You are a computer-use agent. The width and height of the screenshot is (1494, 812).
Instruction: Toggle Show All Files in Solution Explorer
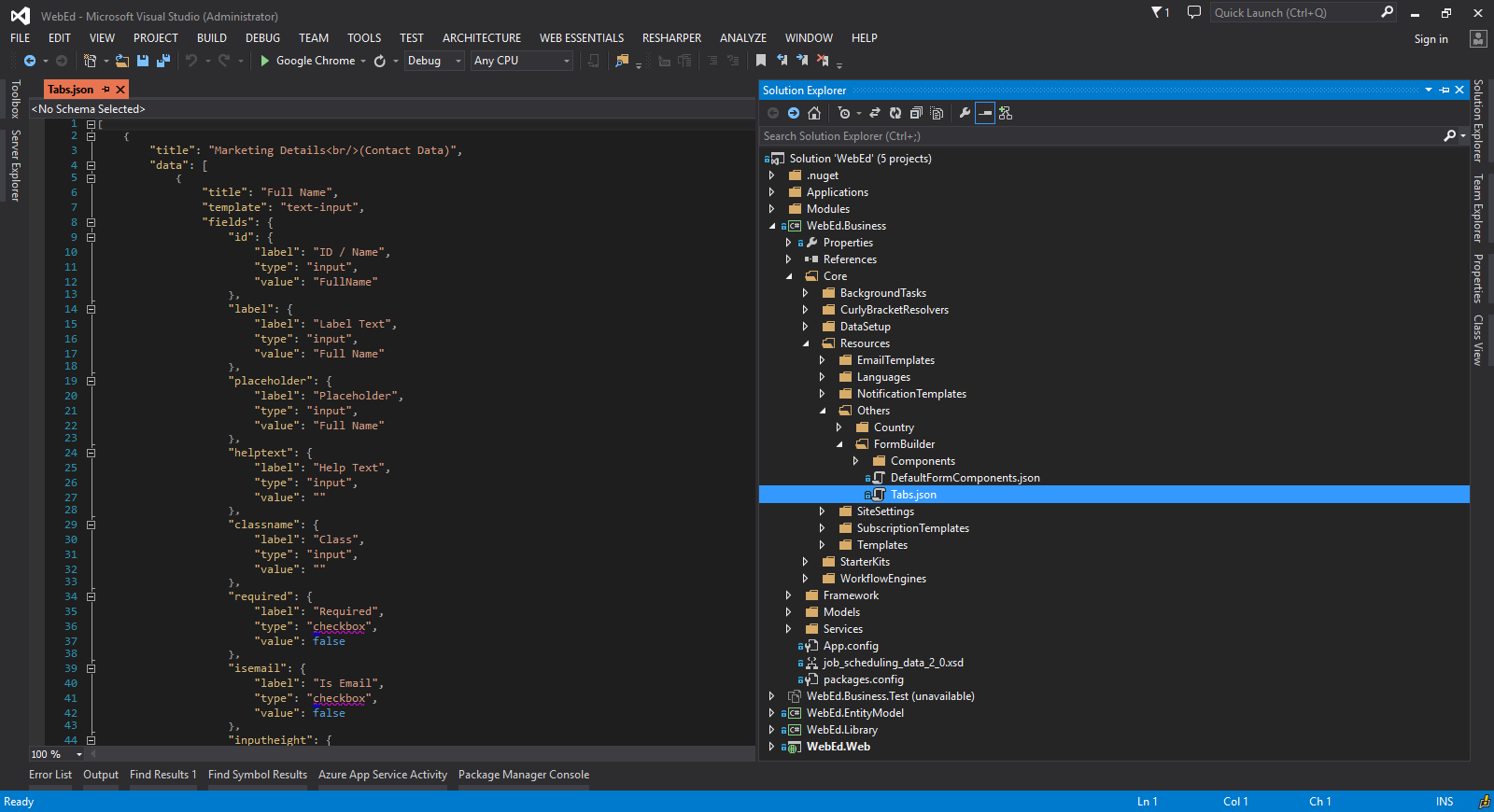click(937, 113)
